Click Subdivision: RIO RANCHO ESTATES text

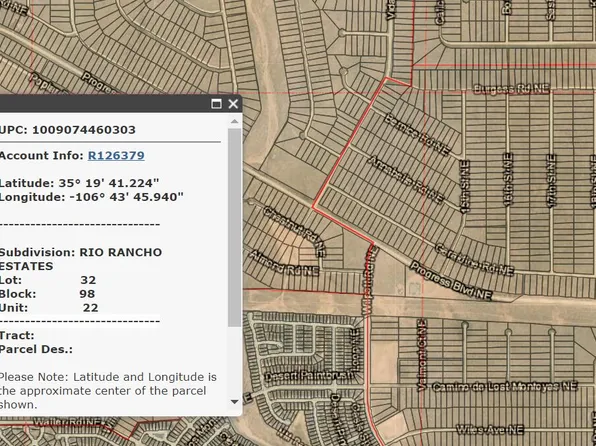click(x=81, y=259)
